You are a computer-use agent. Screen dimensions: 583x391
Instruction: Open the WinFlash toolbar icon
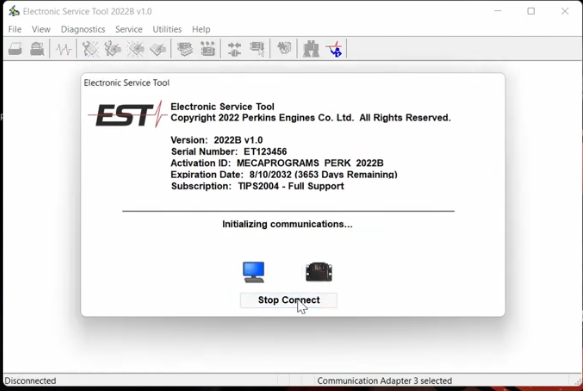284,48
